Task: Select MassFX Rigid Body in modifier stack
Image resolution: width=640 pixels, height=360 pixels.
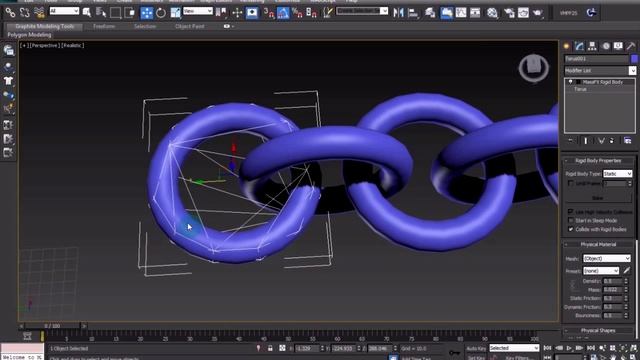Action: point(602,82)
